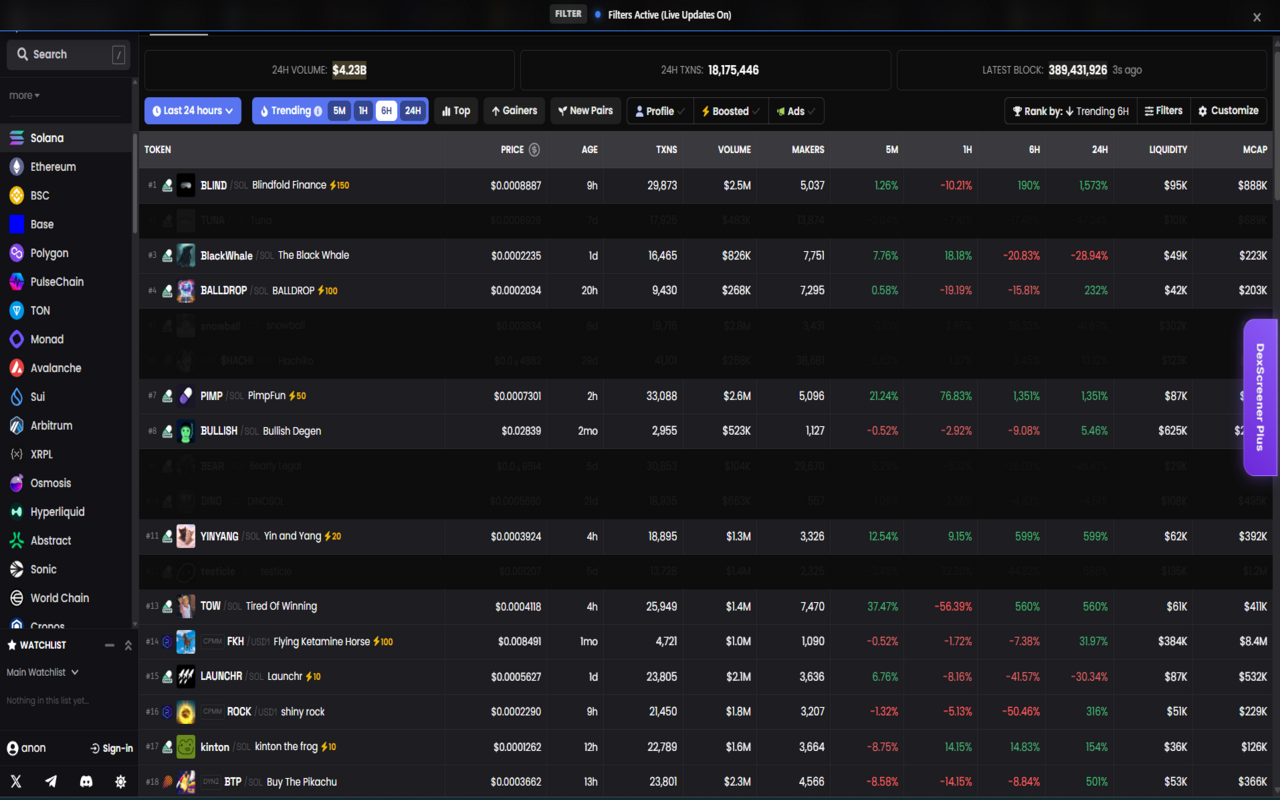Screen dimensions: 1280x800
Task: Open the X (Twitter) social icon
Action: 16,781
